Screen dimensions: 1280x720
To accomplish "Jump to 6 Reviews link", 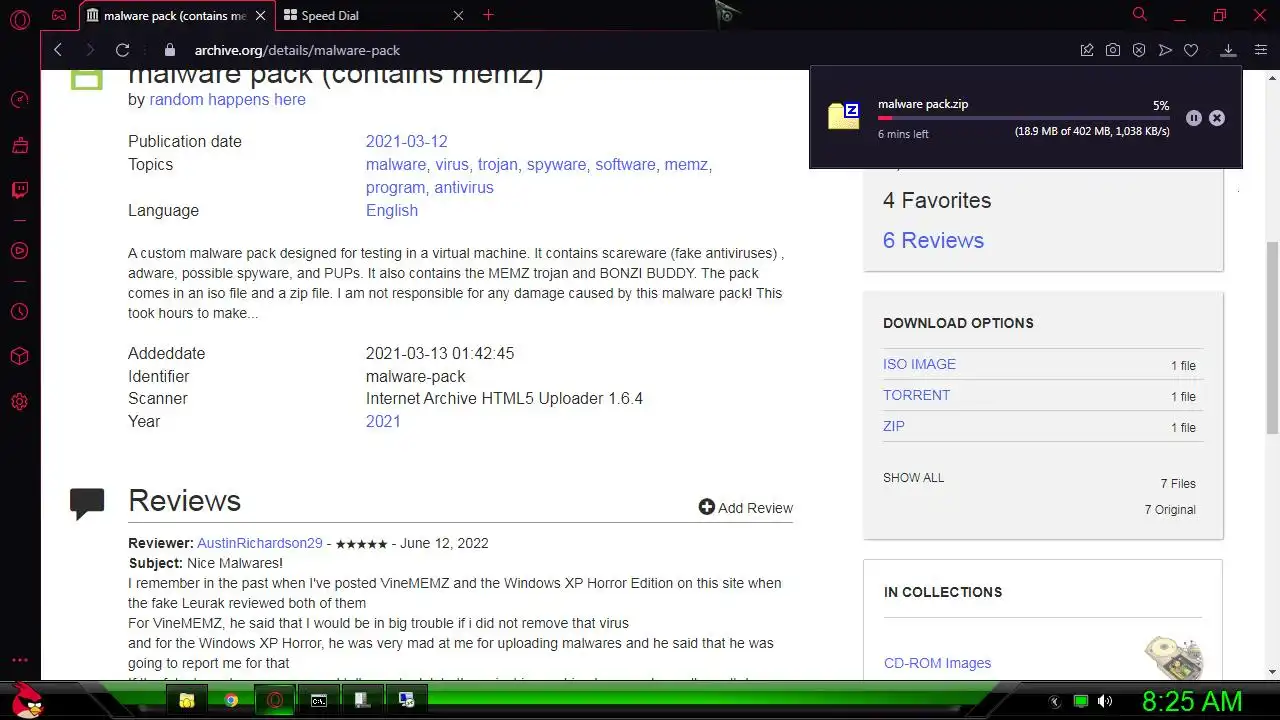I will tap(933, 240).
